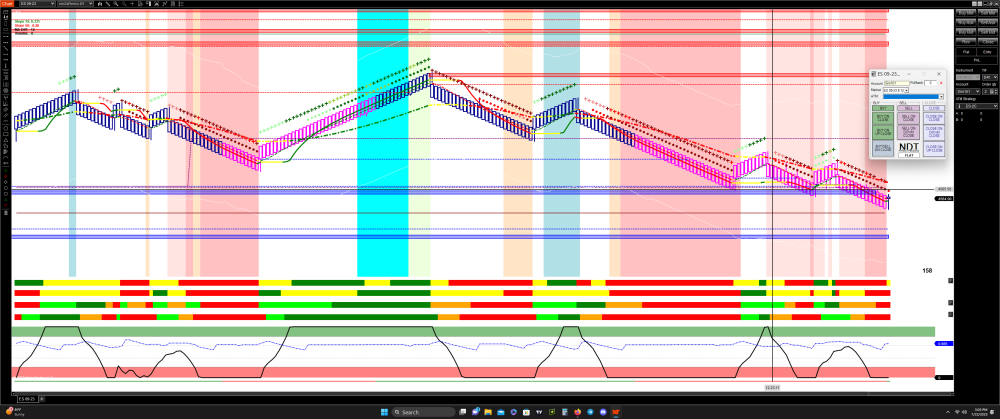Open the TIF dropdown in Chart Trader

(x=990, y=77)
